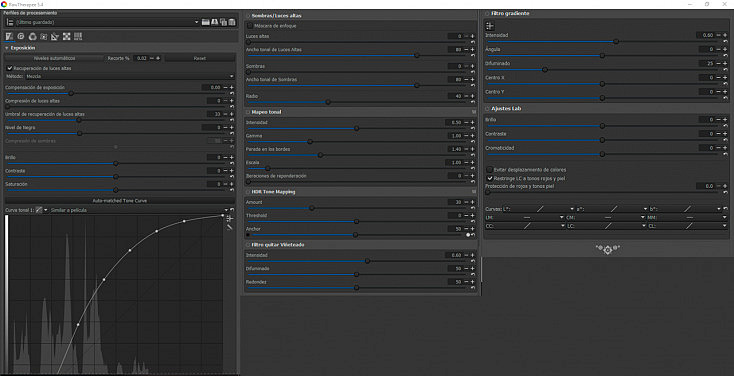Decrease Umbral de recuperación de luces altas

[225, 114]
